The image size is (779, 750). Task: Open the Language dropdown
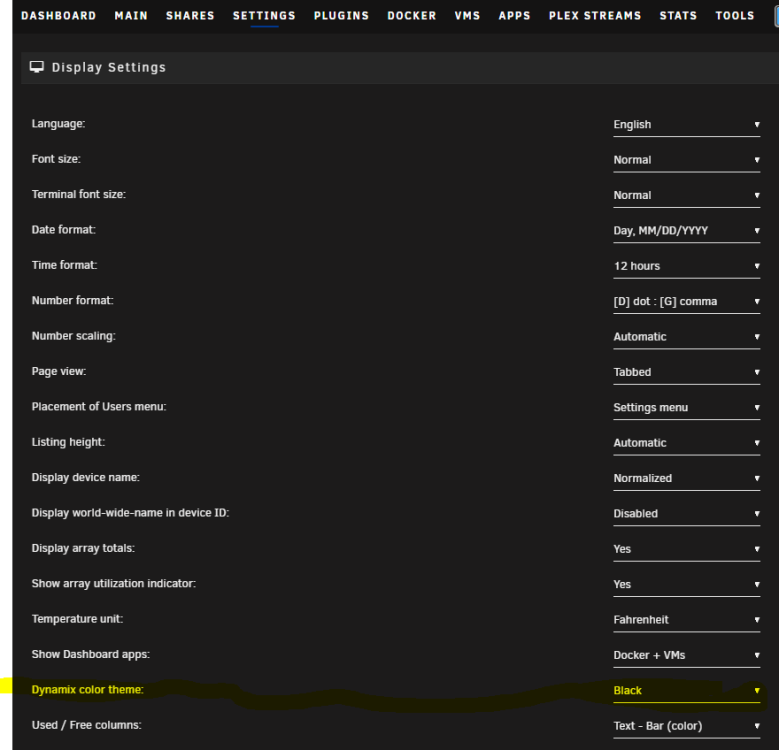pos(687,125)
